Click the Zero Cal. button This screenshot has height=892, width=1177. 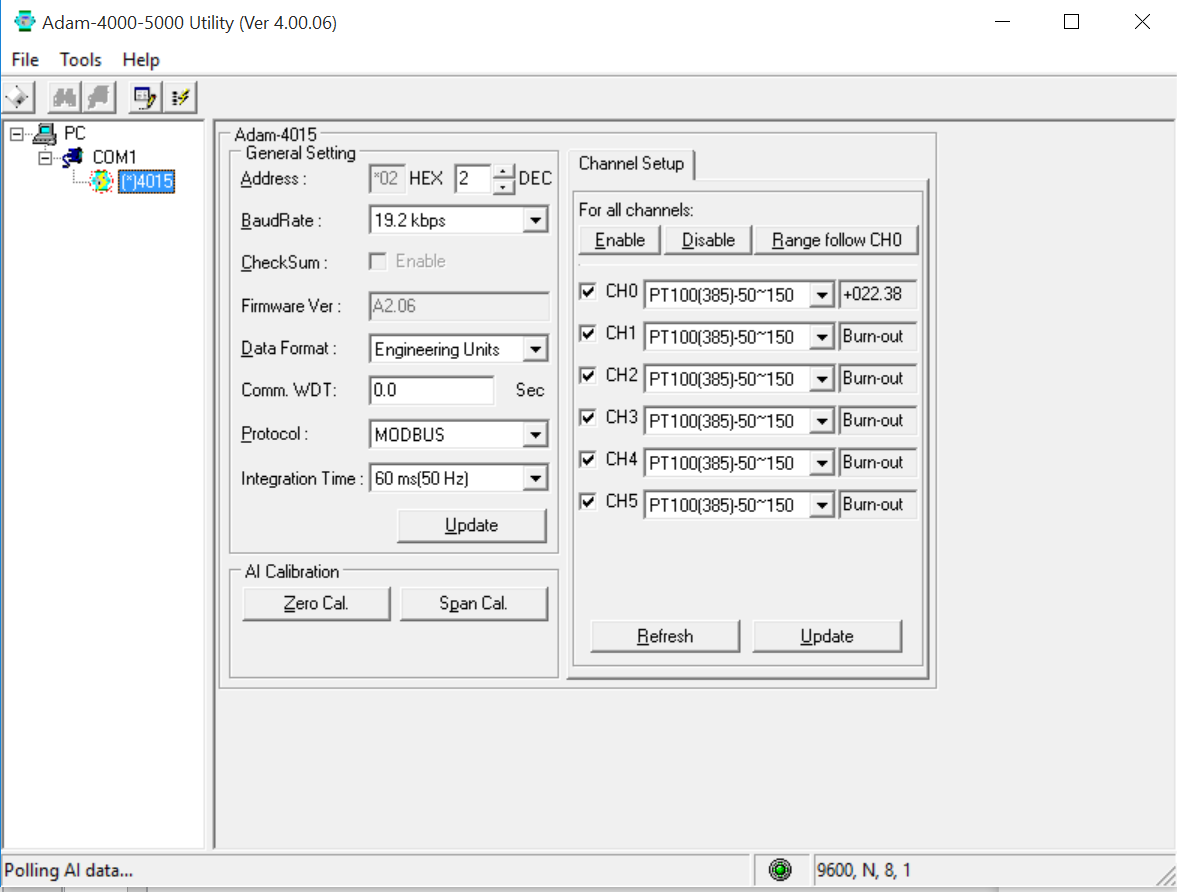(x=316, y=604)
